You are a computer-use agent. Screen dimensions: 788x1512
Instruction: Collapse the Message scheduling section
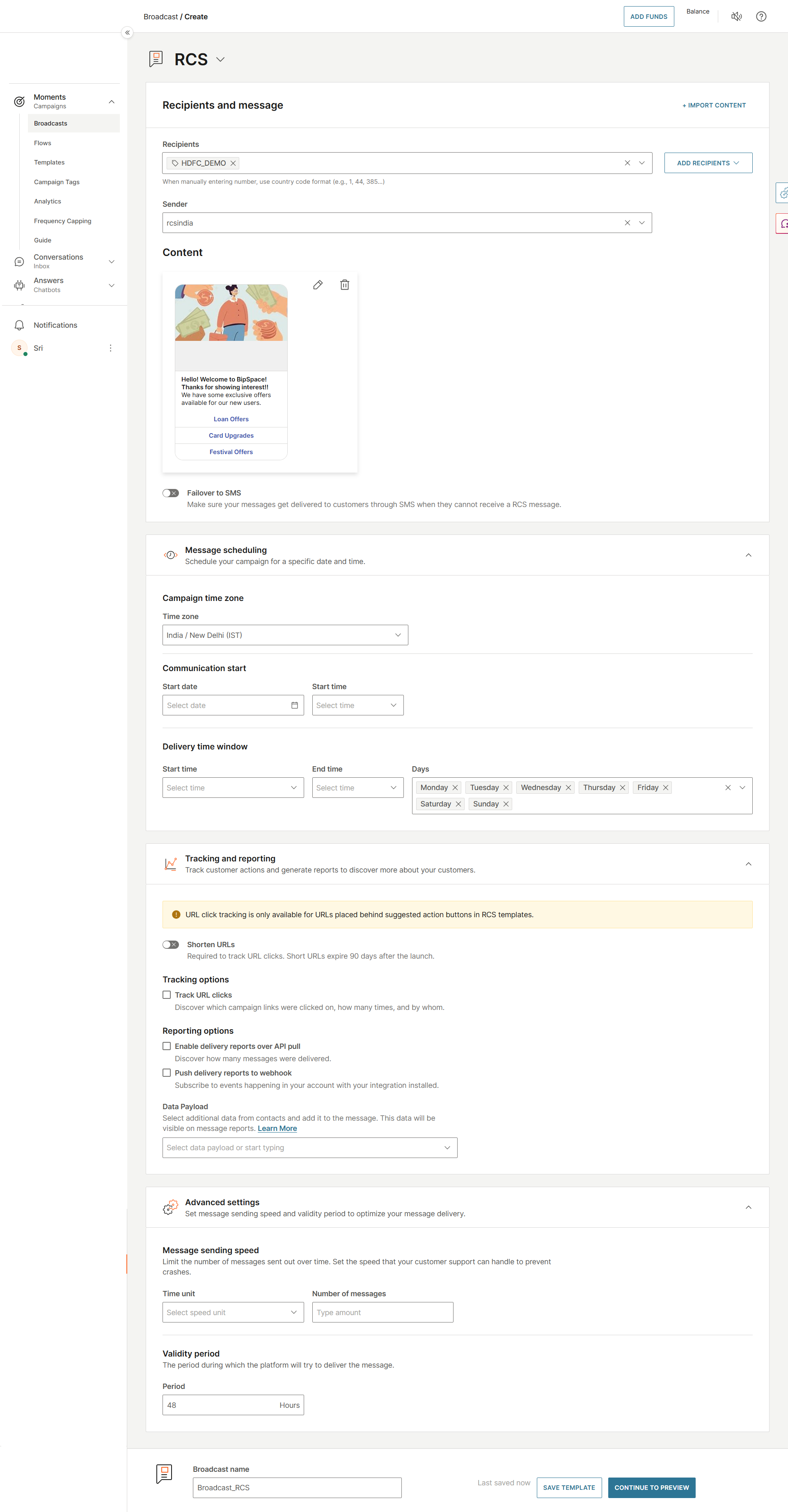[748, 555]
